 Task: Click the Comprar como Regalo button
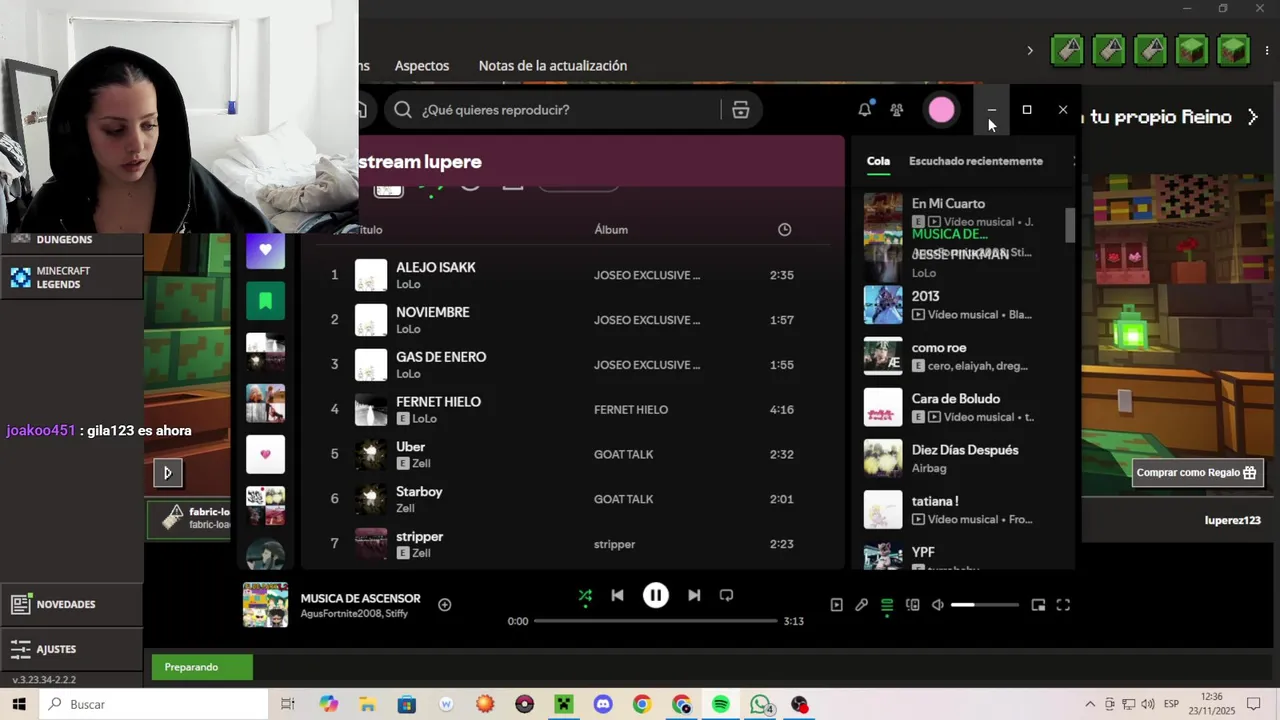click(1196, 473)
